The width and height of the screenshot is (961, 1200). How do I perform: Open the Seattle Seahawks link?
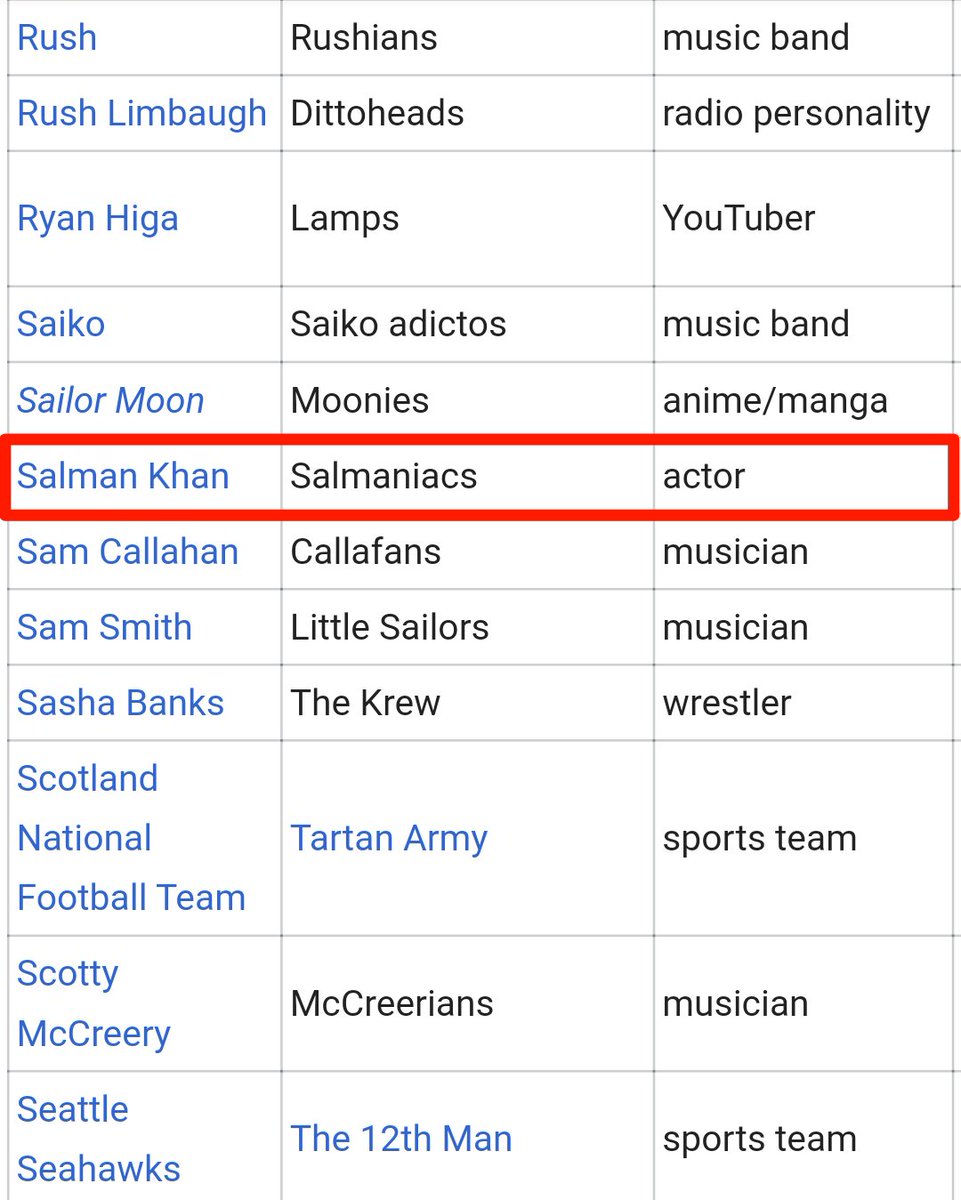(x=99, y=1139)
